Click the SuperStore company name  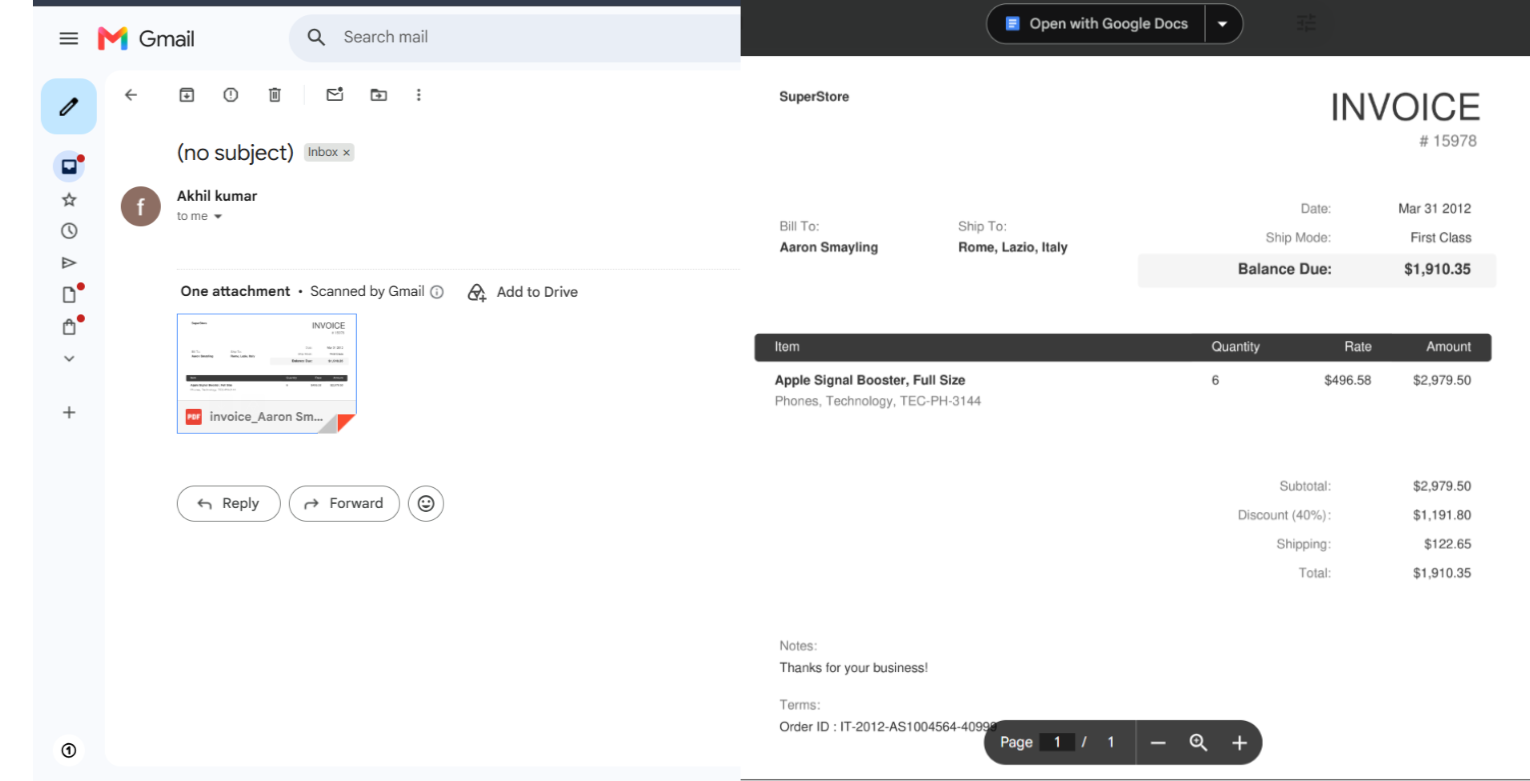point(814,97)
